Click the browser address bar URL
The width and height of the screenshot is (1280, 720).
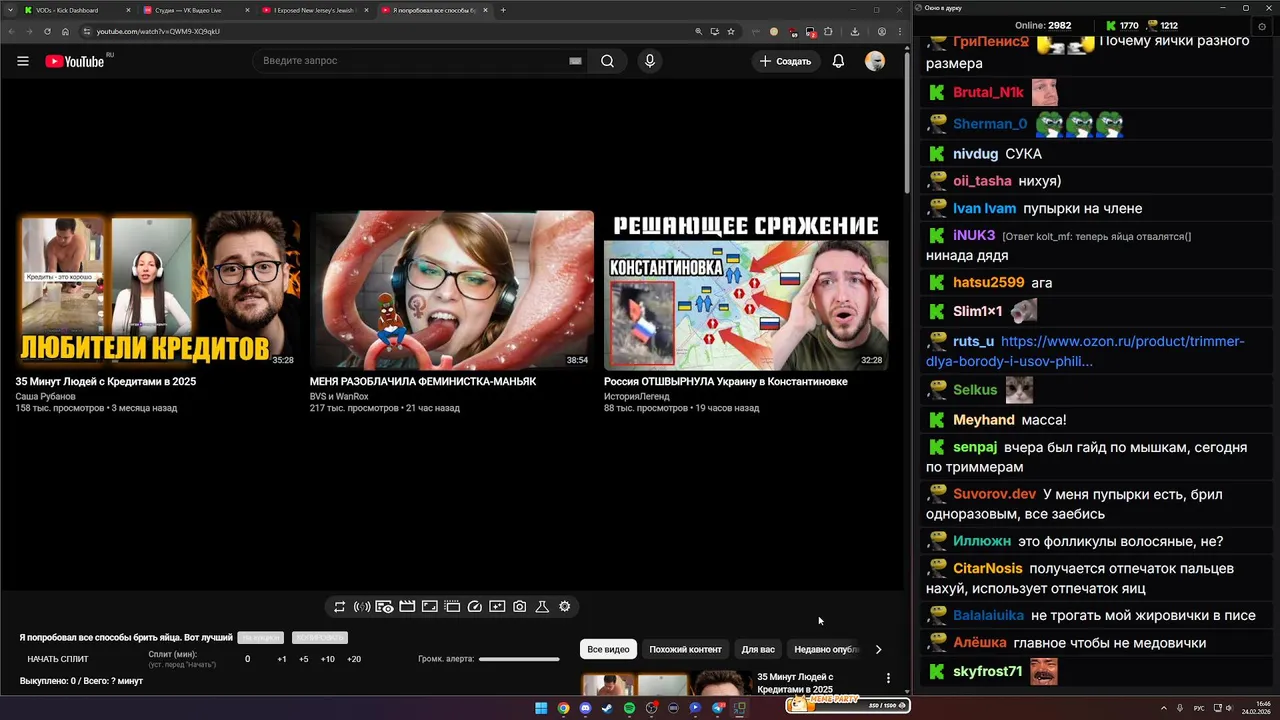158,31
